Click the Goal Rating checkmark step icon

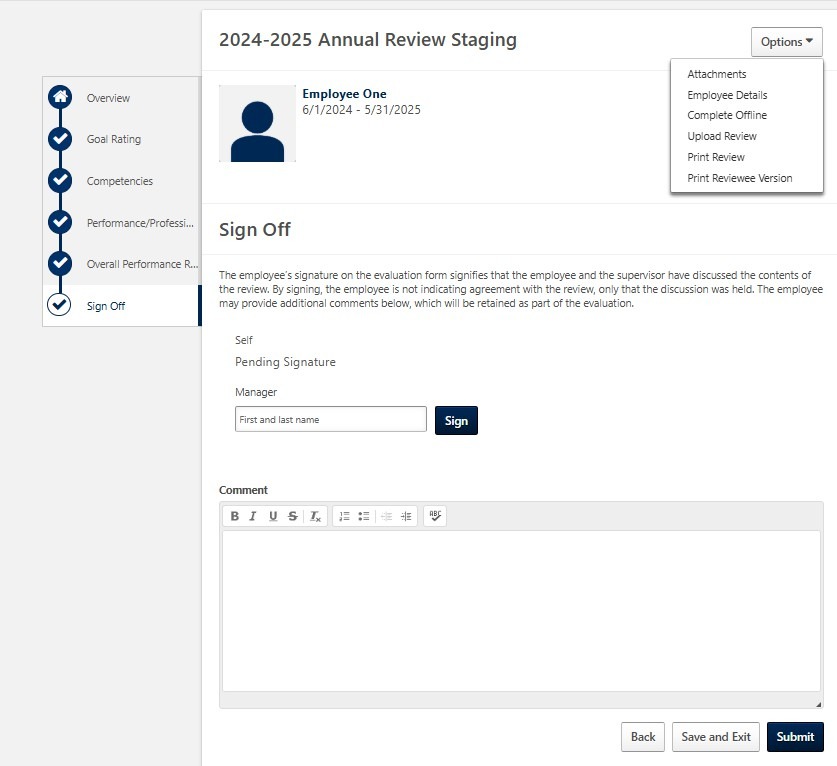click(x=60, y=139)
